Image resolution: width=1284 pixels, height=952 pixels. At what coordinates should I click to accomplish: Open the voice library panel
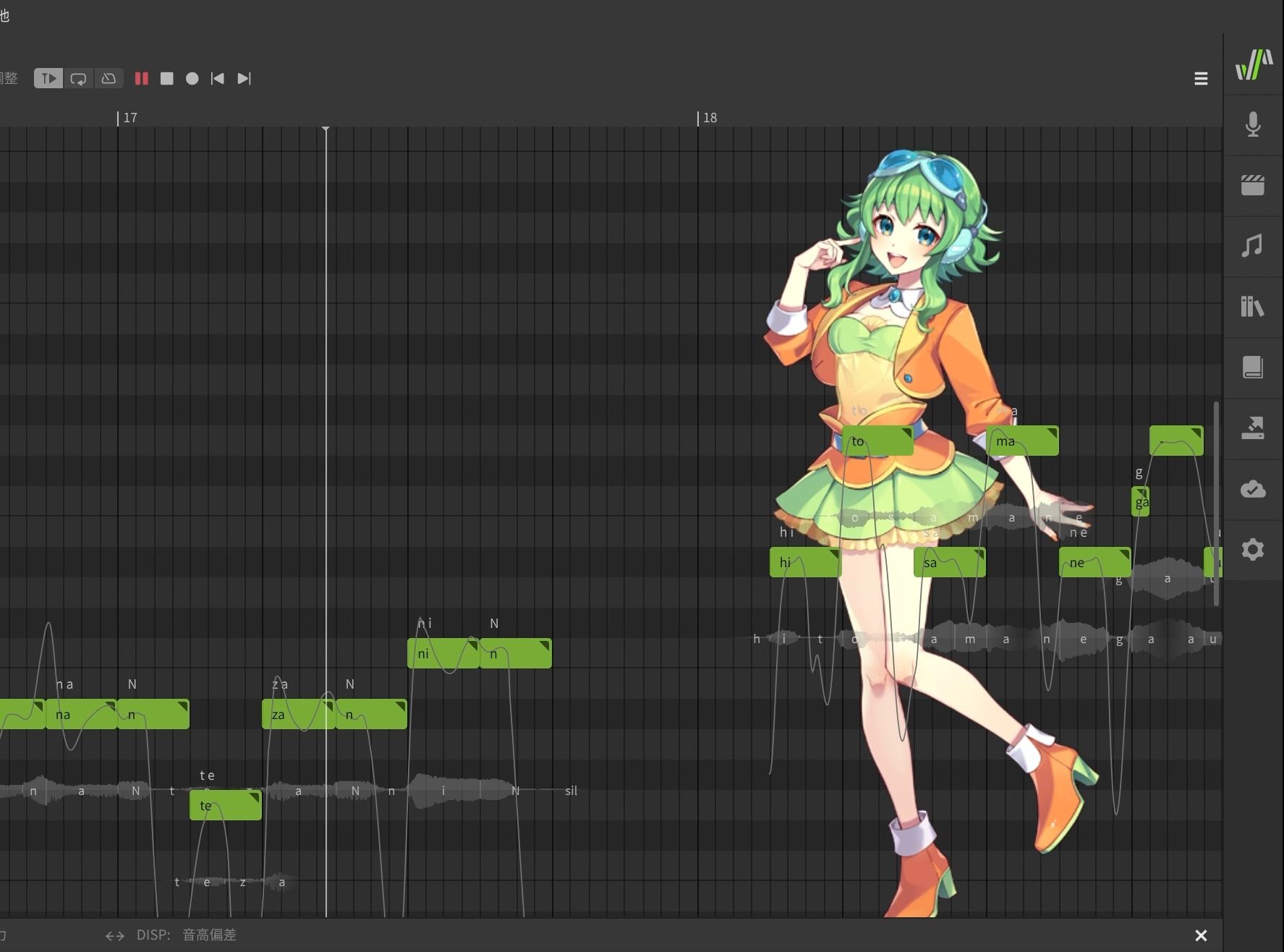click(x=1254, y=306)
